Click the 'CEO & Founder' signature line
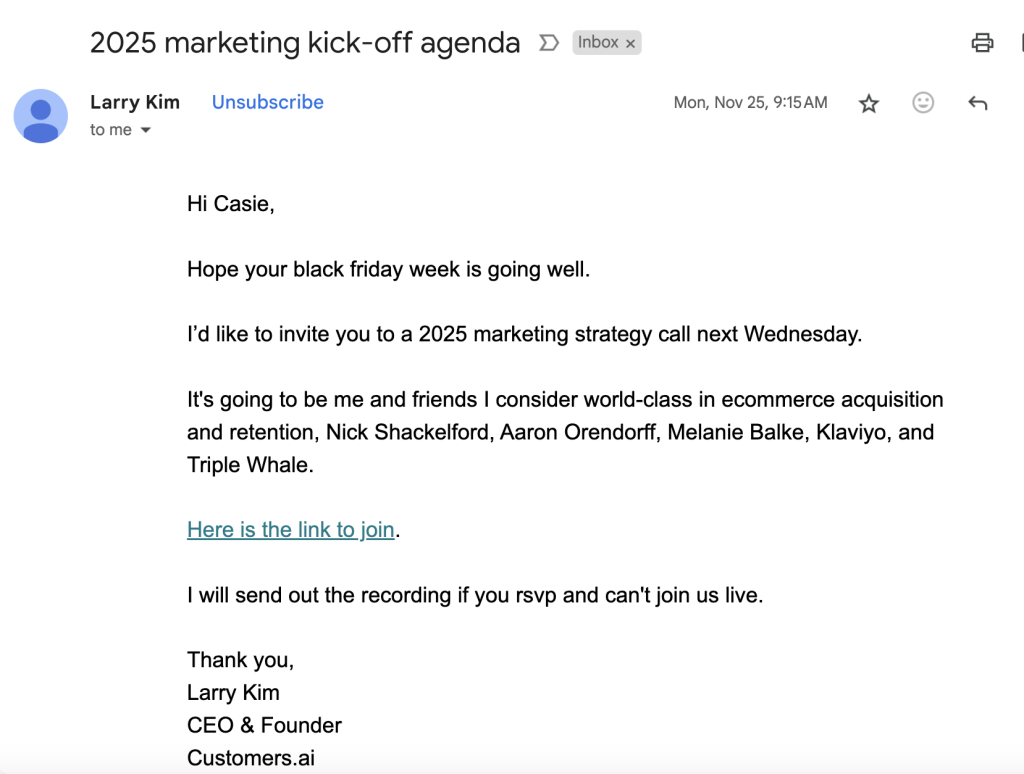 (264, 725)
